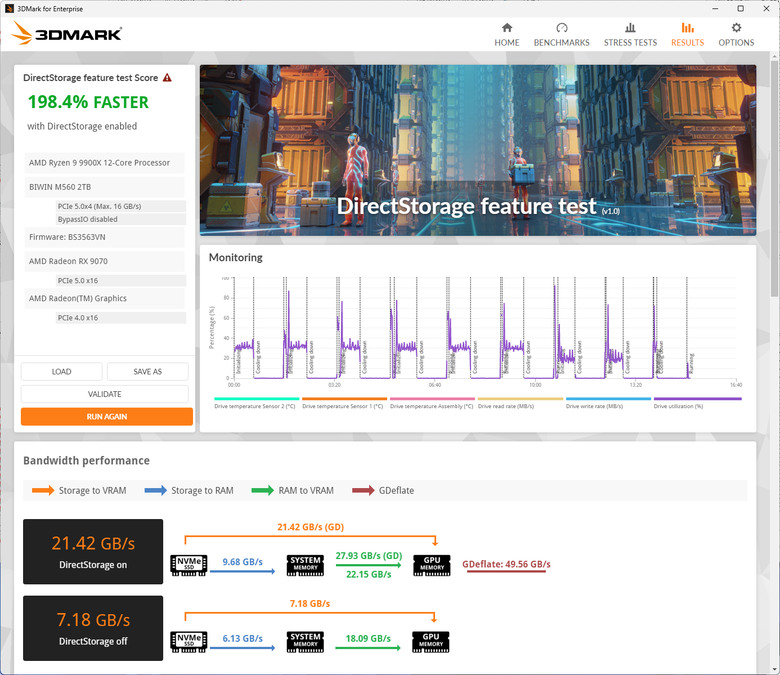
Task: Click the Bandwidth performance heading
Action: click(87, 461)
